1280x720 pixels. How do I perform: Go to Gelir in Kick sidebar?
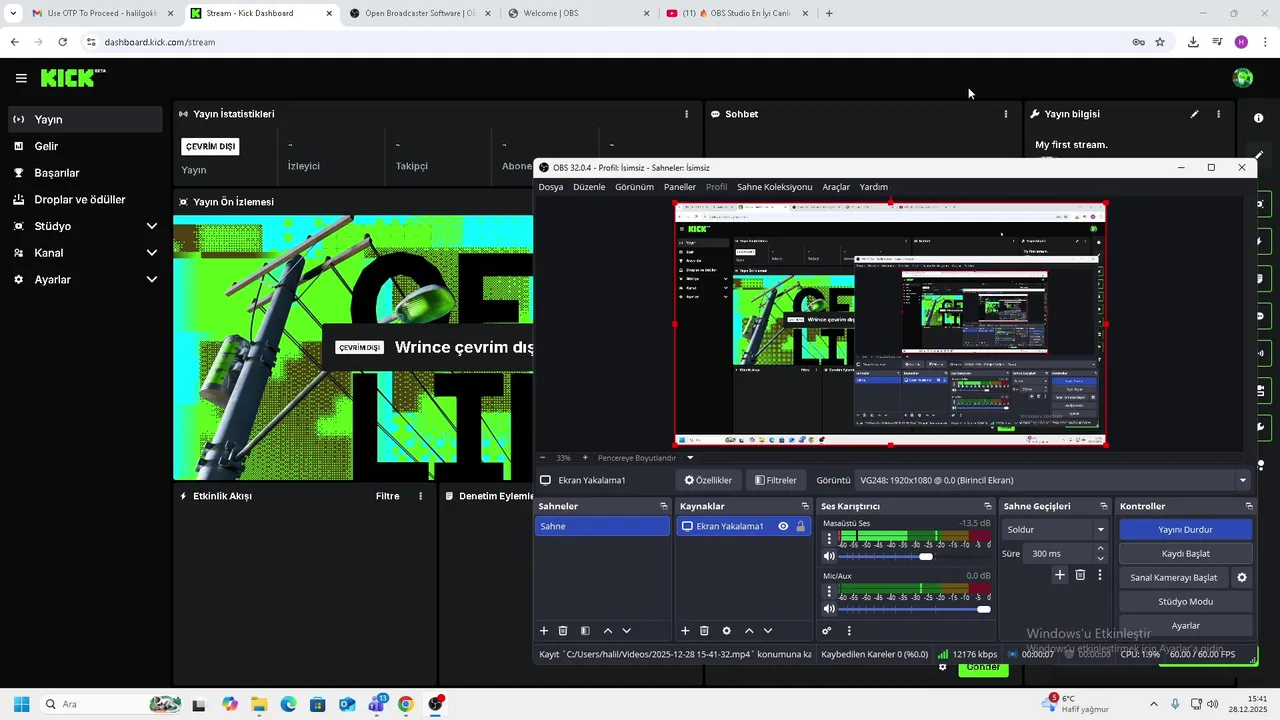click(85, 146)
